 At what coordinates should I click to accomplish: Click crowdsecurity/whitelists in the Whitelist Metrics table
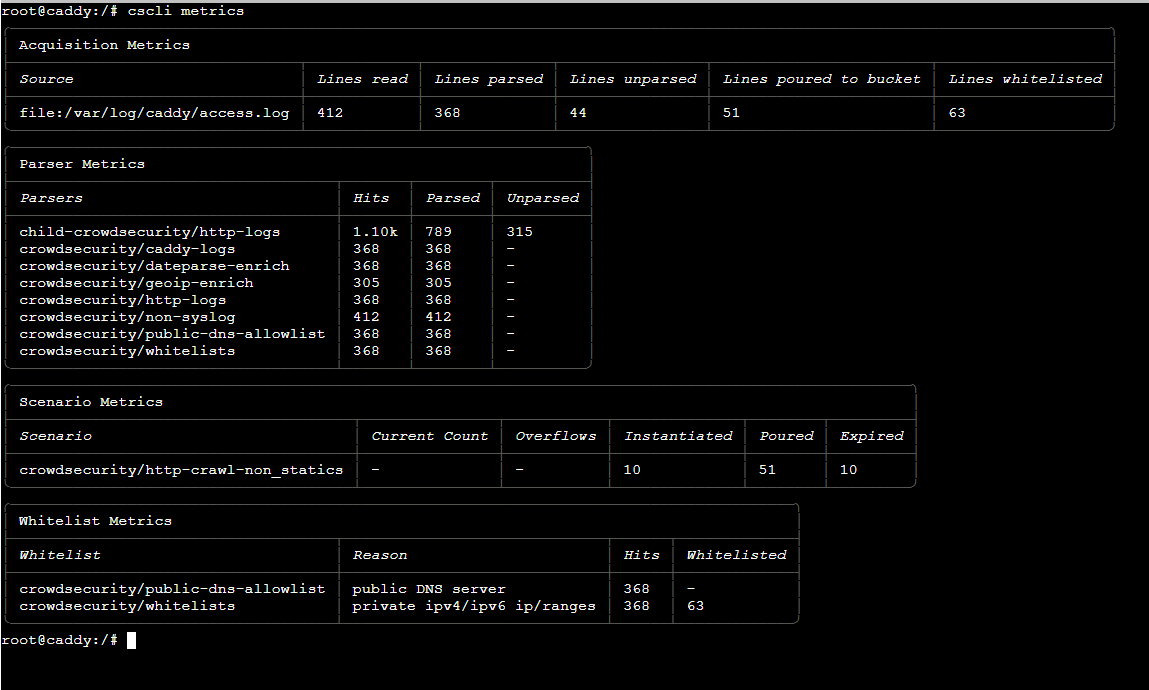pos(127,606)
